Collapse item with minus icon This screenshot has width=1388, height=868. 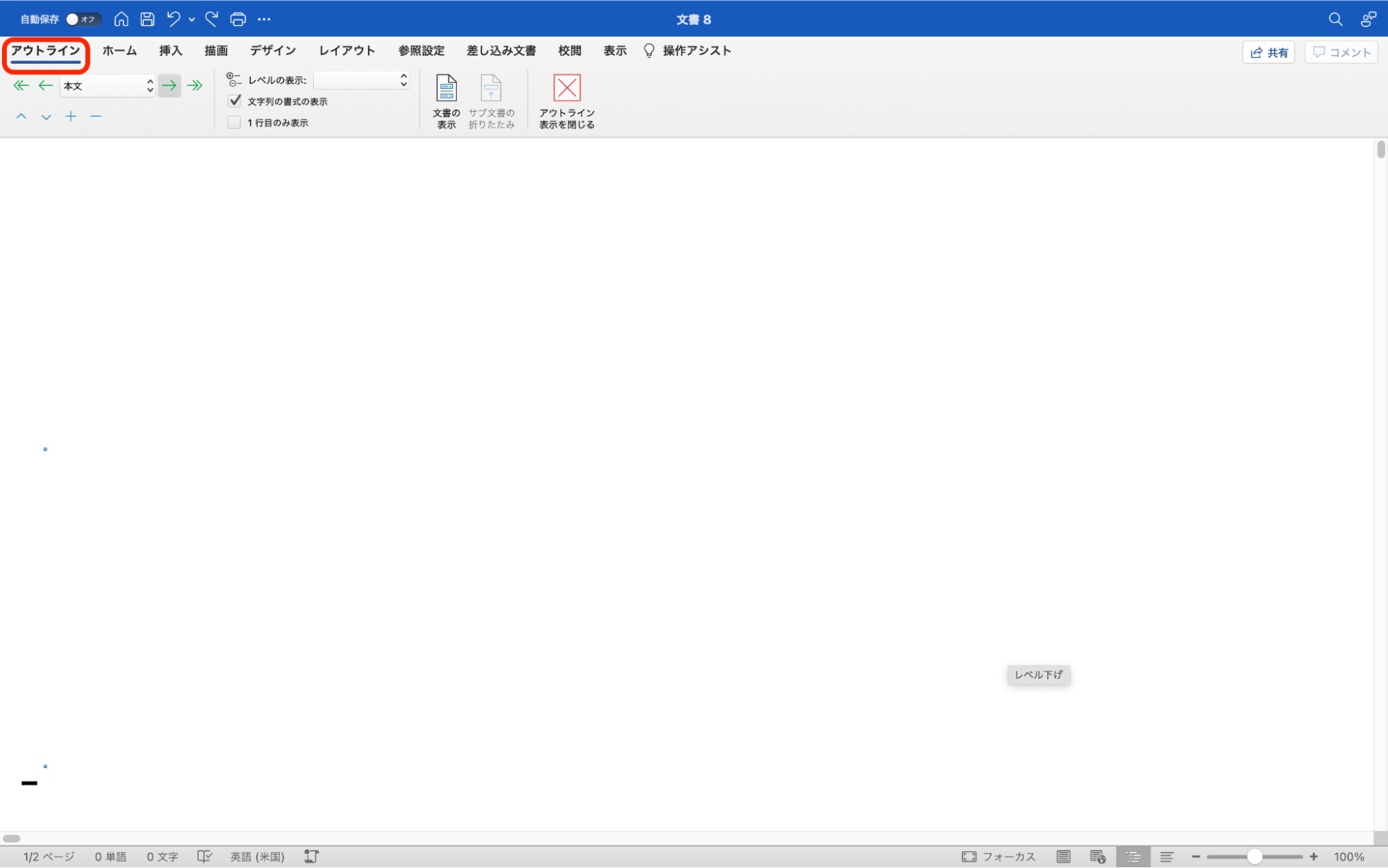[x=96, y=117]
